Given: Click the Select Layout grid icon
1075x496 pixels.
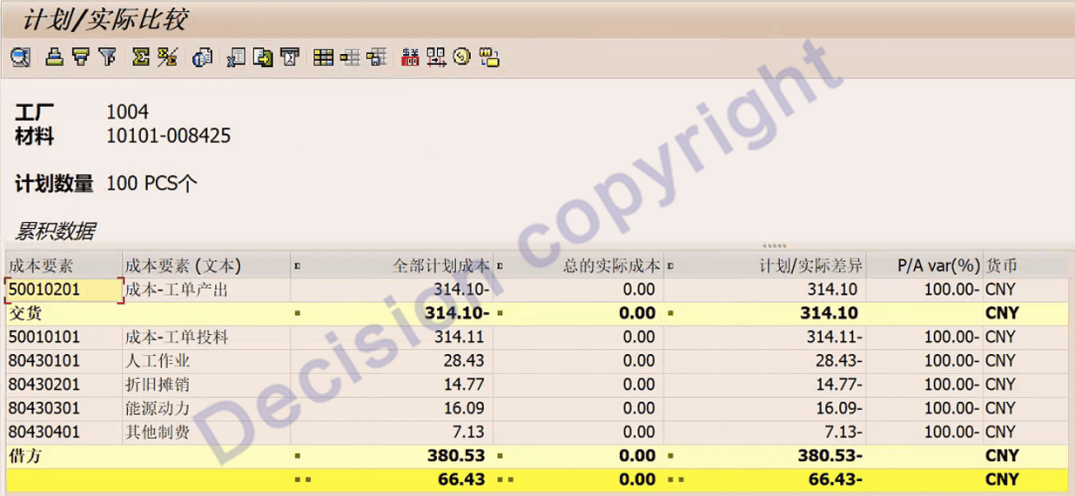Looking at the screenshot, I should (323, 57).
